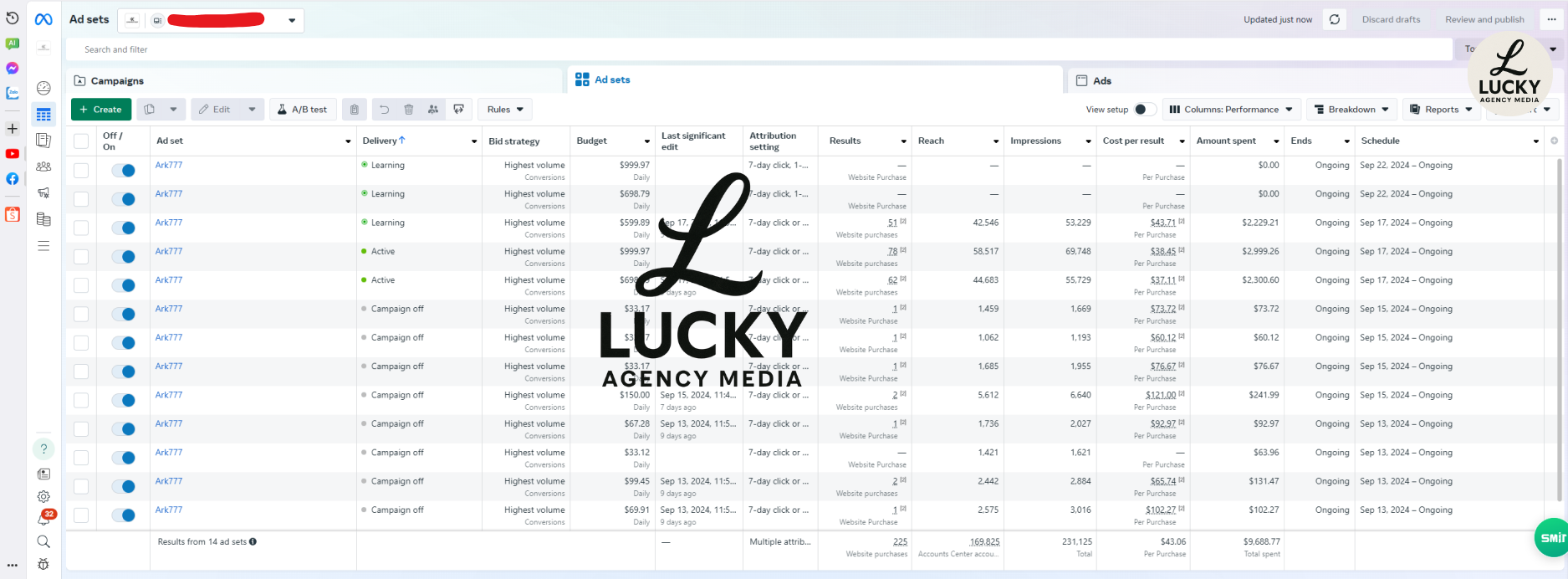Toggle off the $999.97 Learning ad set
The image size is (1568, 579).
click(x=124, y=171)
